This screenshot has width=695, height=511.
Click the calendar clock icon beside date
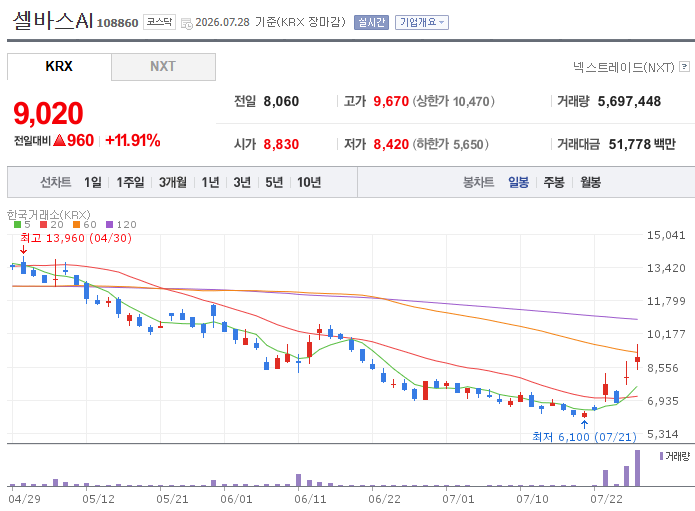click(187, 23)
